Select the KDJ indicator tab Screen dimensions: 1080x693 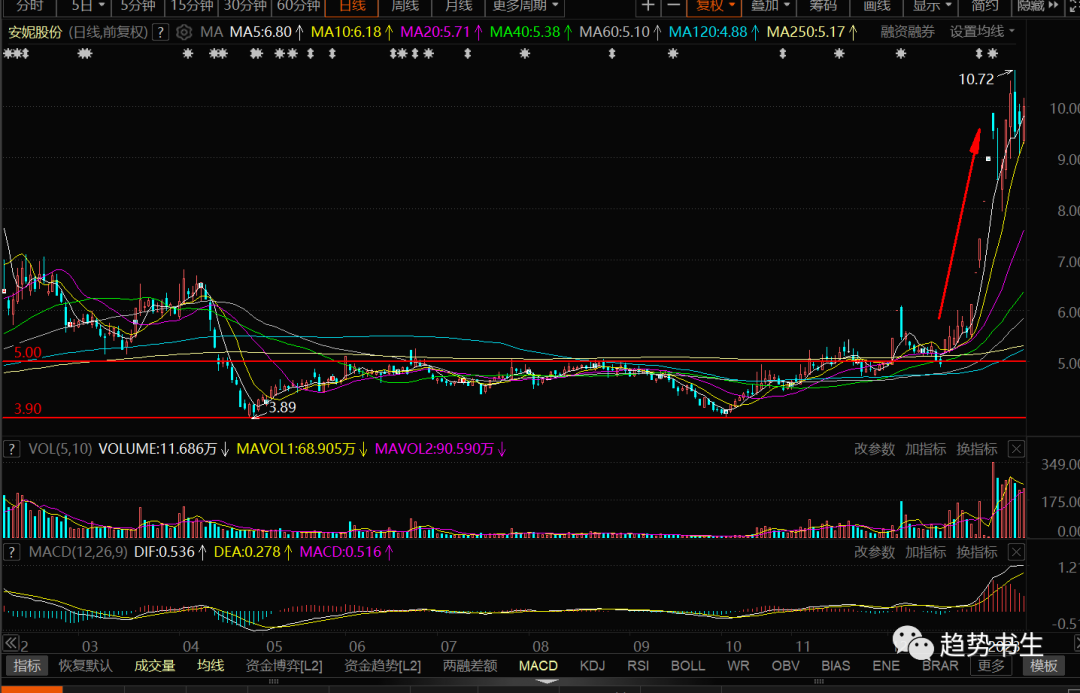click(x=593, y=666)
